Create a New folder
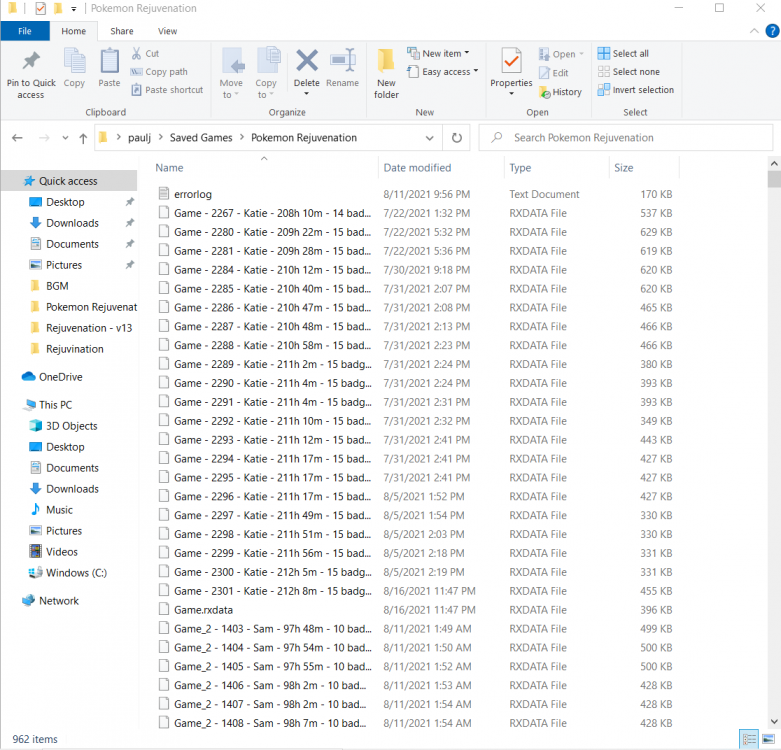The height and width of the screenshot is (750, 781). tap(386, 74)
